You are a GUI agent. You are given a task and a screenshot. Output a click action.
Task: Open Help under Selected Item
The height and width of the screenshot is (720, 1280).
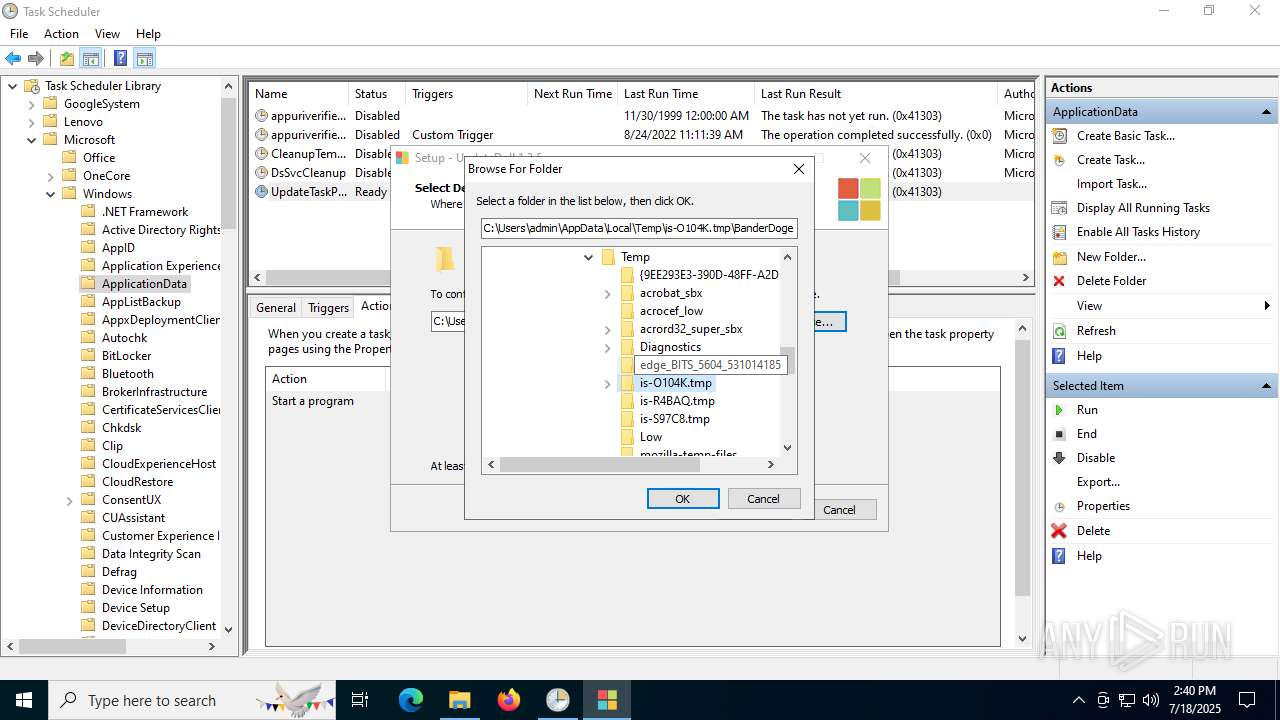point(1089,556)
